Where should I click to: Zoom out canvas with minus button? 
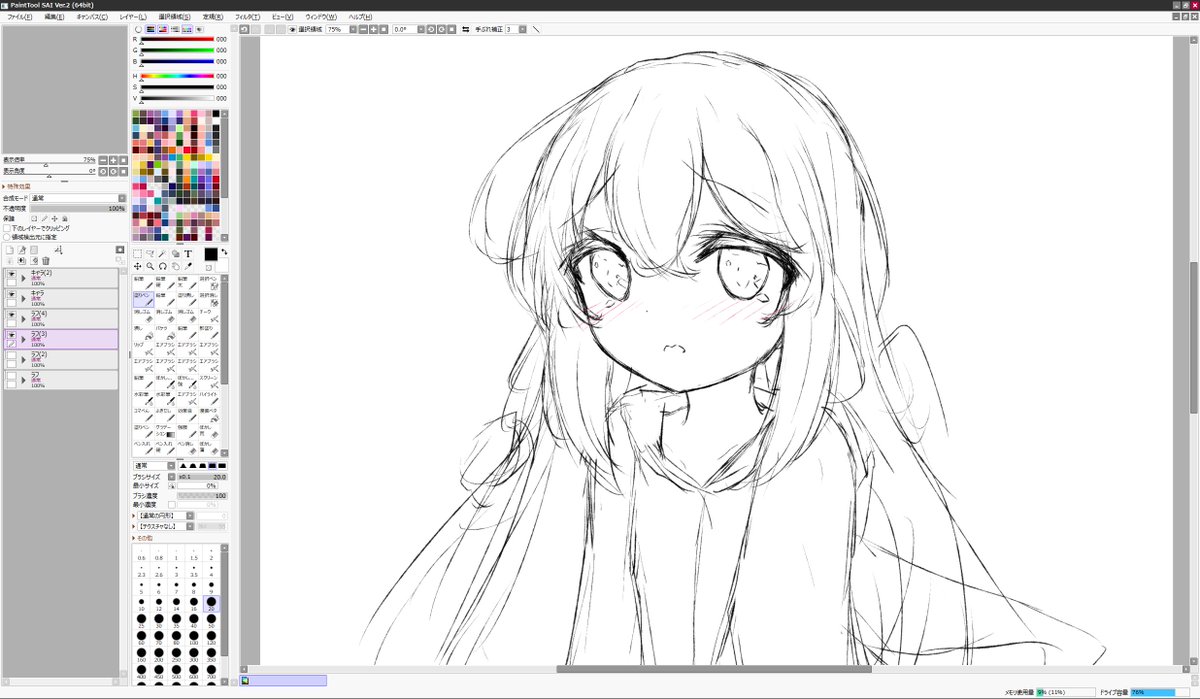pos(363,29)
